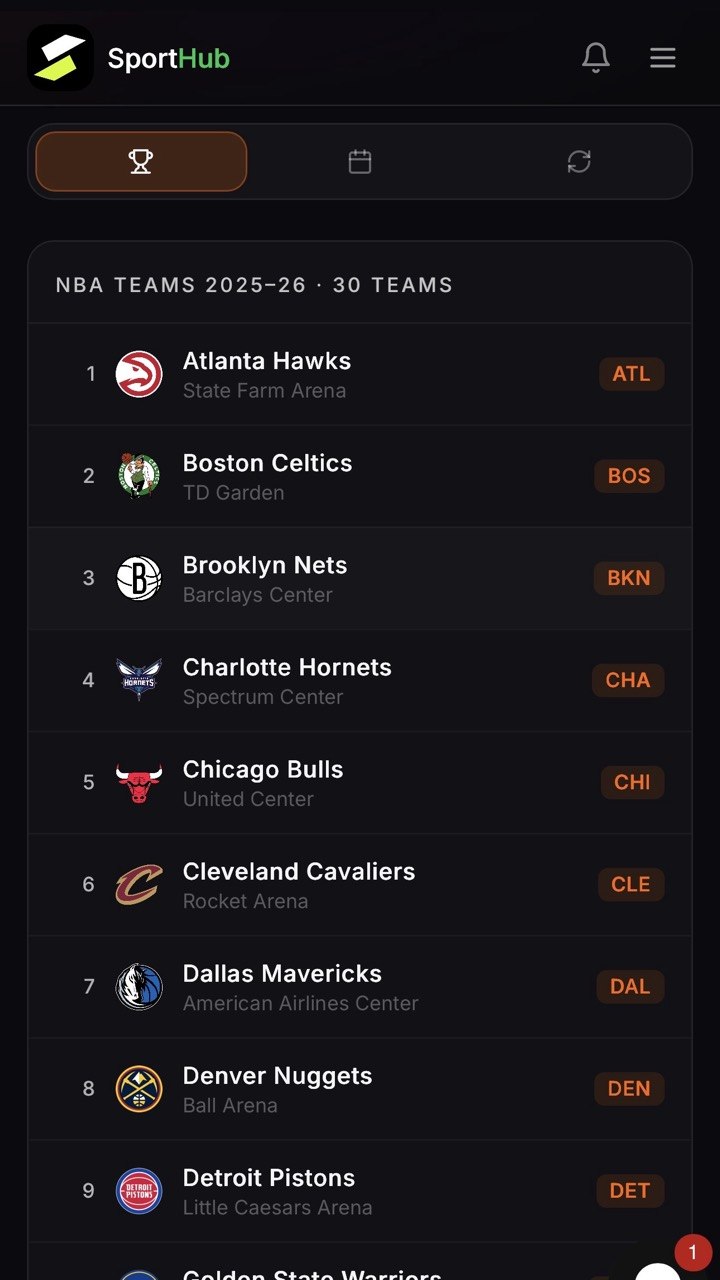Open the Dallas Mavericks team name
Screen dimensions: 720x1280
click(282, 973)
